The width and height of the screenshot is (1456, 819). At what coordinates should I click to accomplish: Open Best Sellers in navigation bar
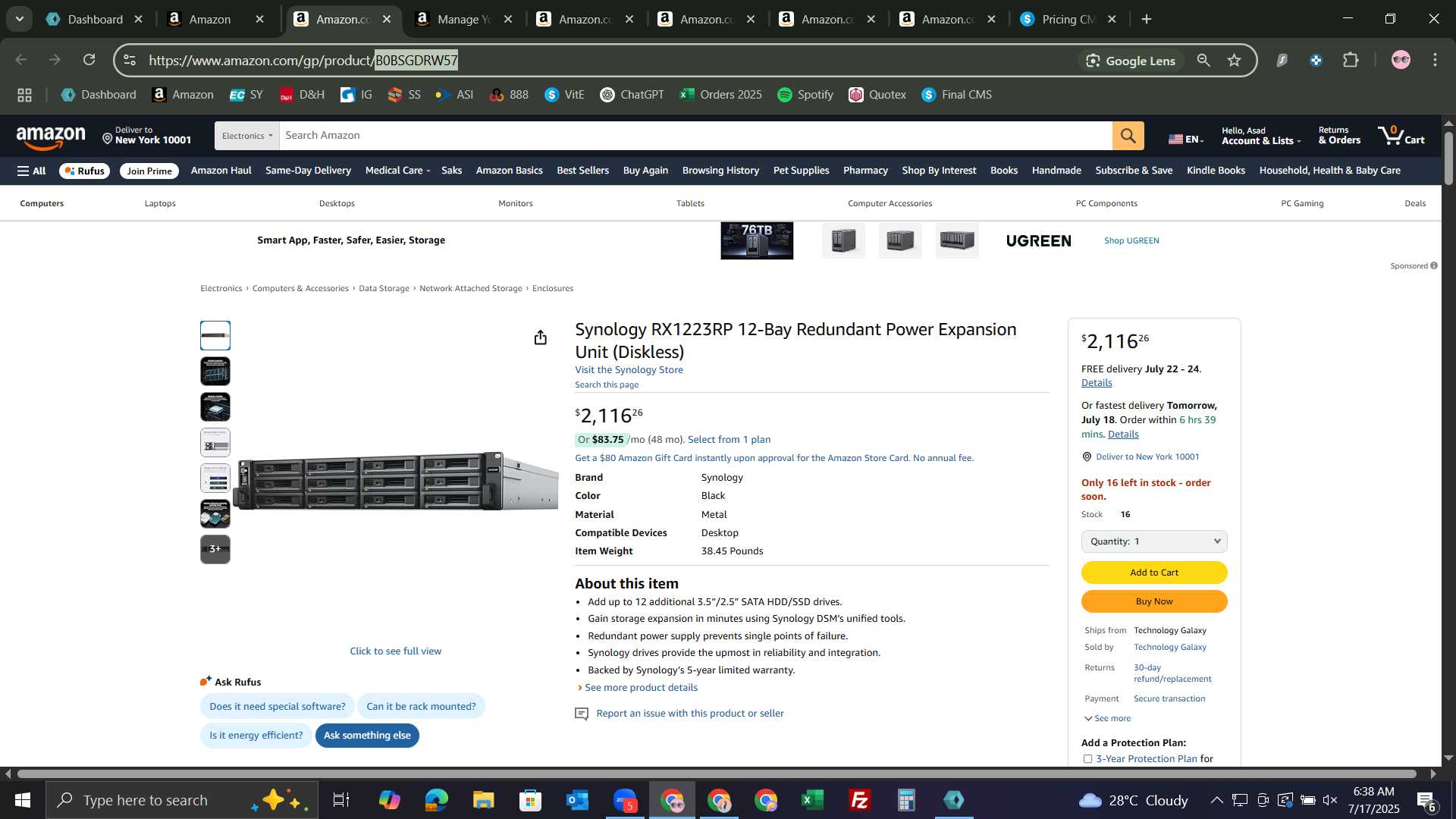tap(582, 171)
